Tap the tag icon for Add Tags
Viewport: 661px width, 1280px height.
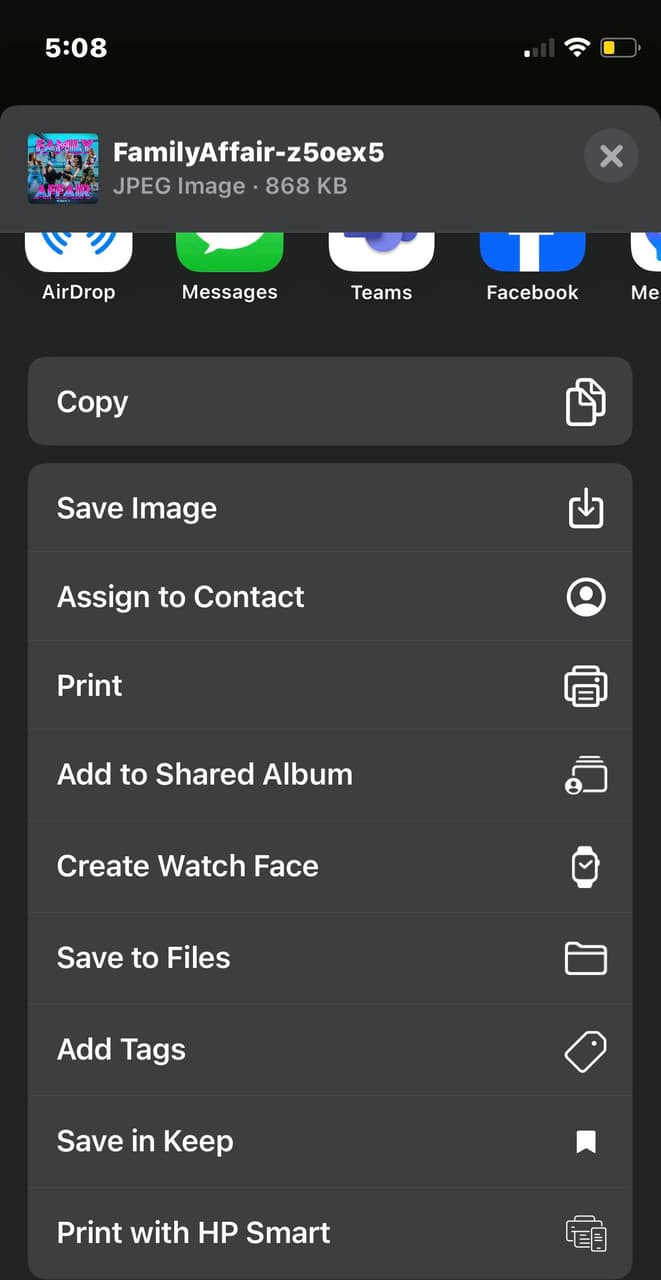coord(585,1050)
